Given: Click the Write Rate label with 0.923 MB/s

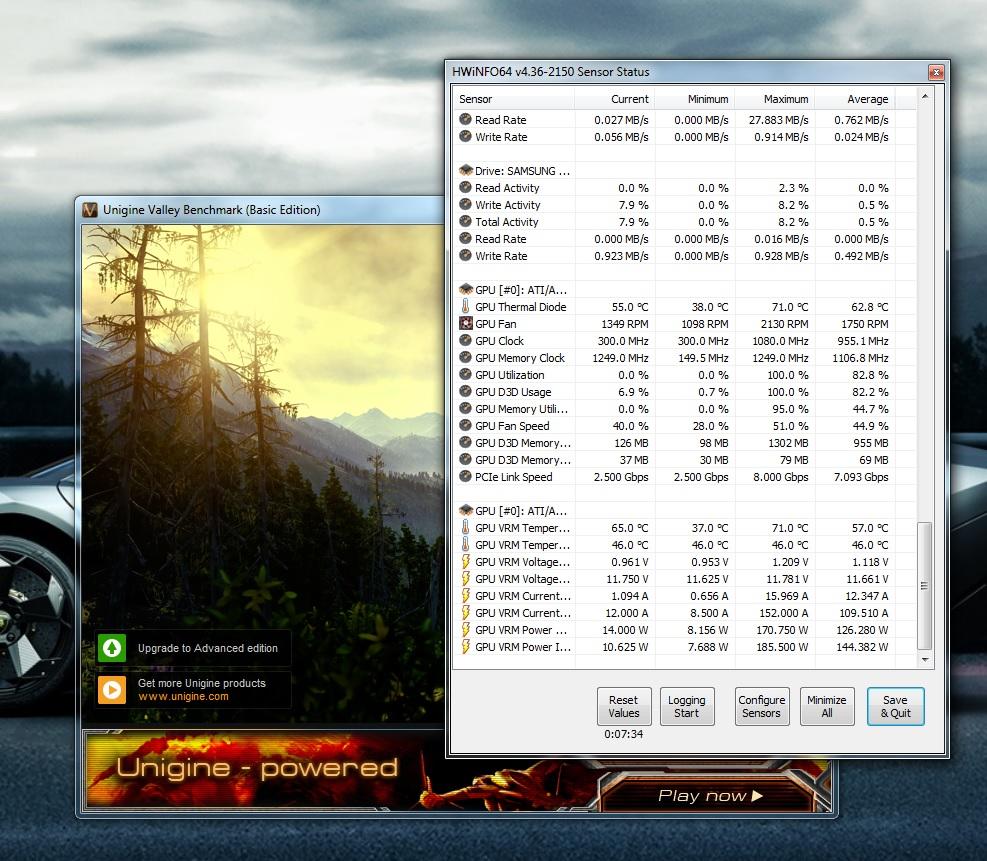Looking at the screenshot, I should 501,256.
